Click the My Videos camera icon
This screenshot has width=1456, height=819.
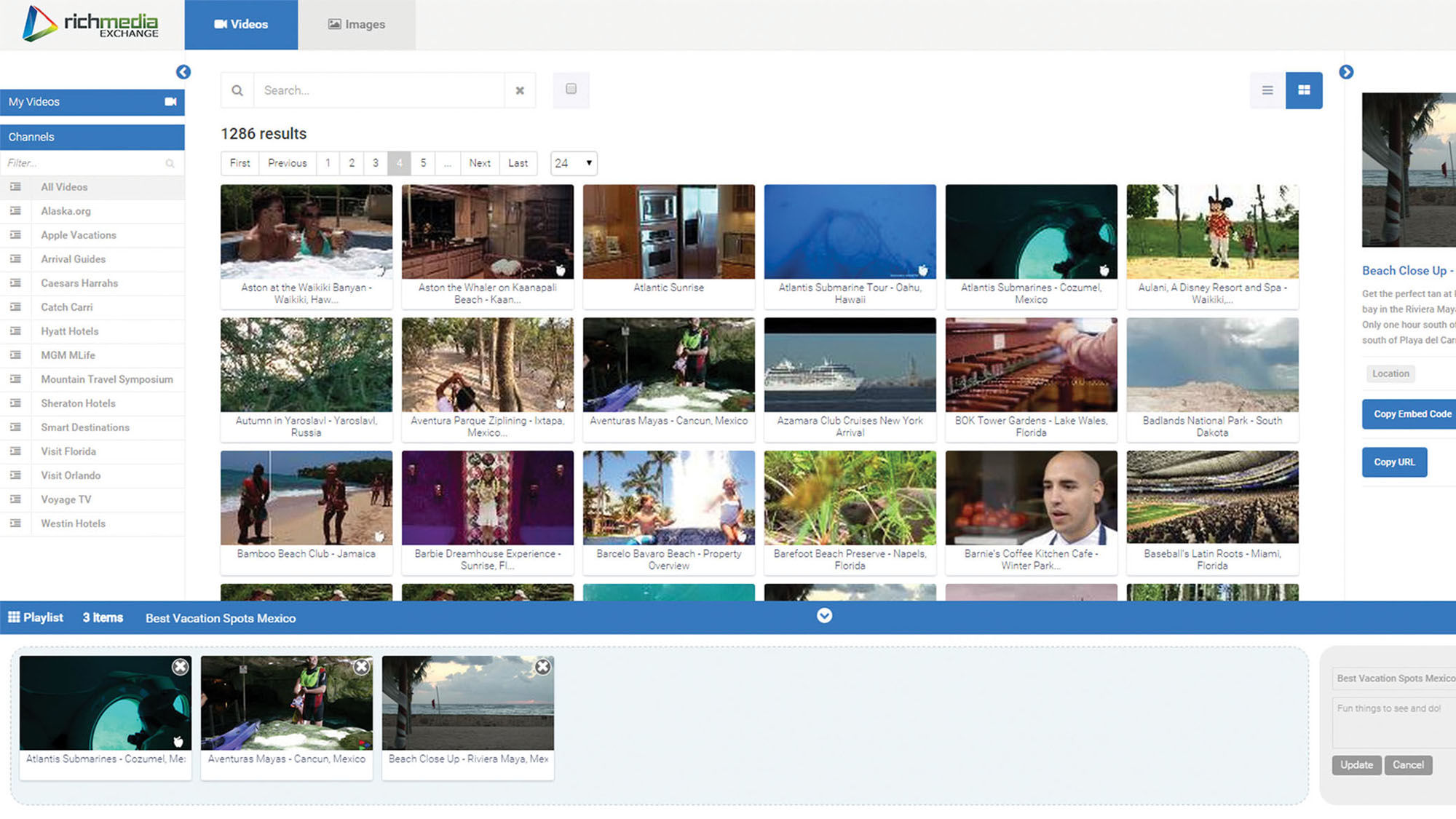click(x=170, y=102)
